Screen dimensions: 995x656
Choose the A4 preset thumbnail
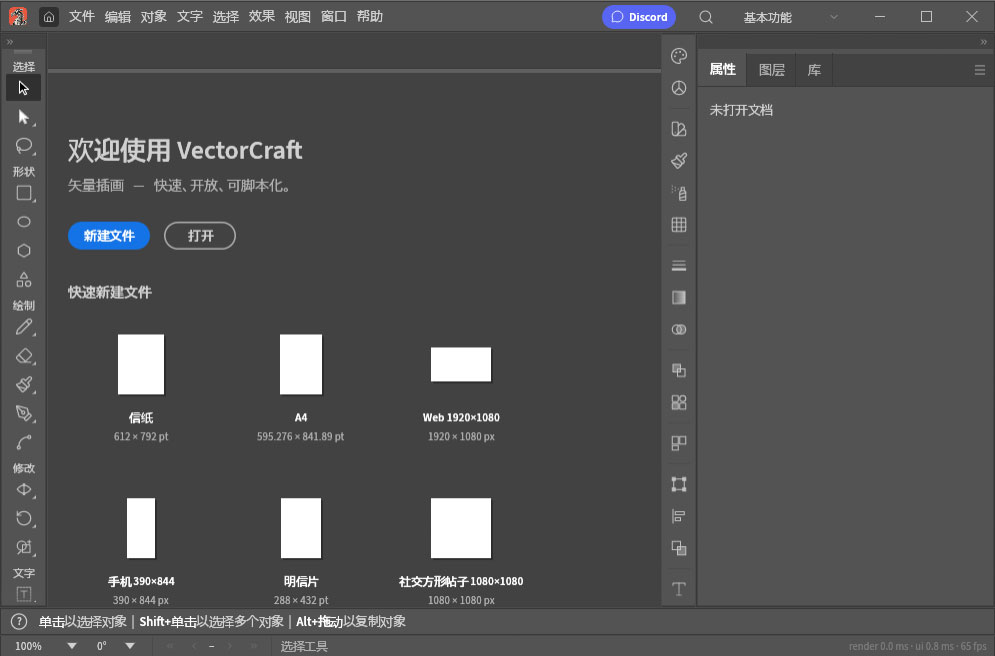(x=301, y=365)
